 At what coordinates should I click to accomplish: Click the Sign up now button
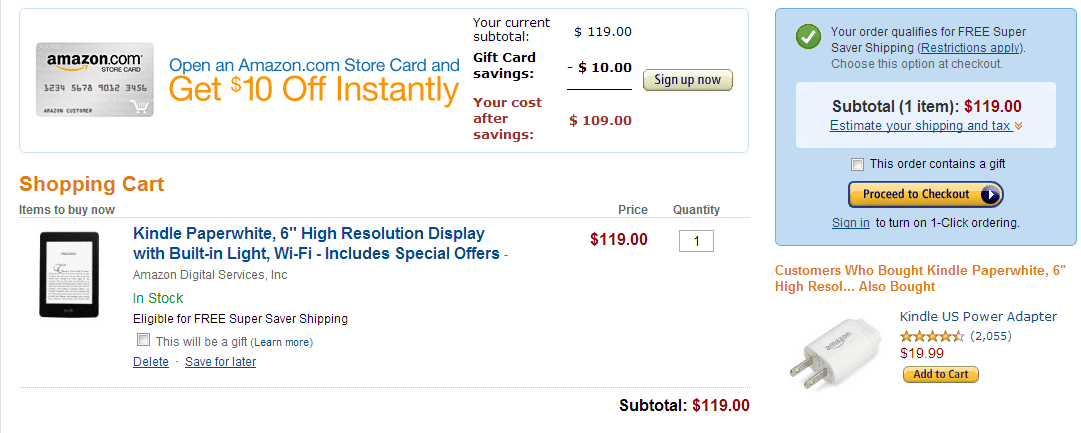click(x=687, y=80)
